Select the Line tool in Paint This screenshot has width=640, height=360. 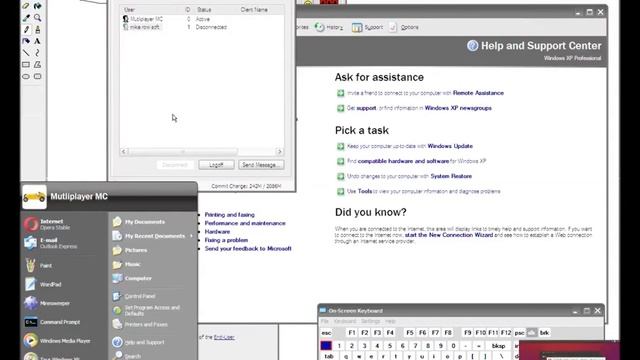[x=26, y=53]
